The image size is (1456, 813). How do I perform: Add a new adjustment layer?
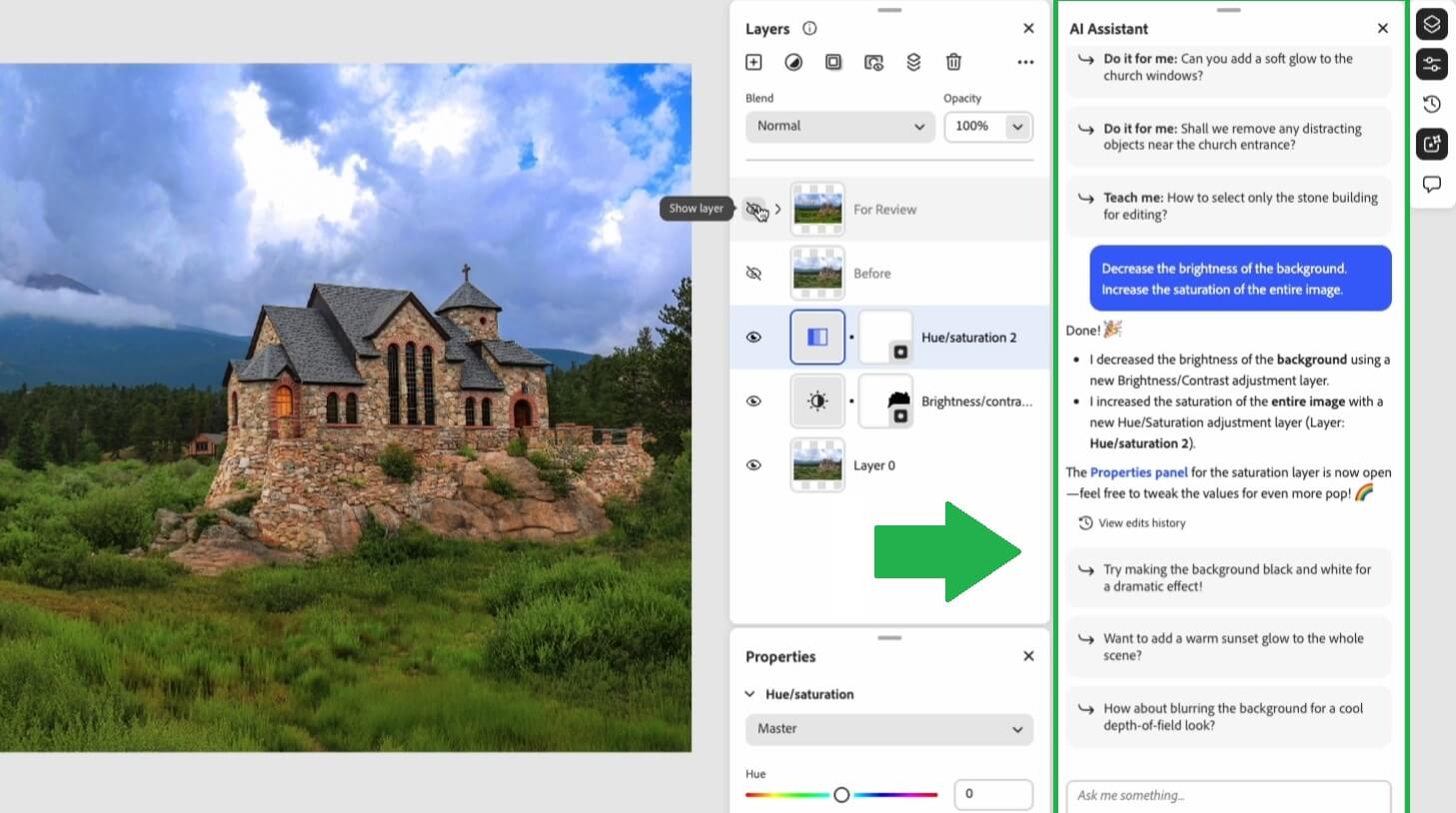click(793, 62)
